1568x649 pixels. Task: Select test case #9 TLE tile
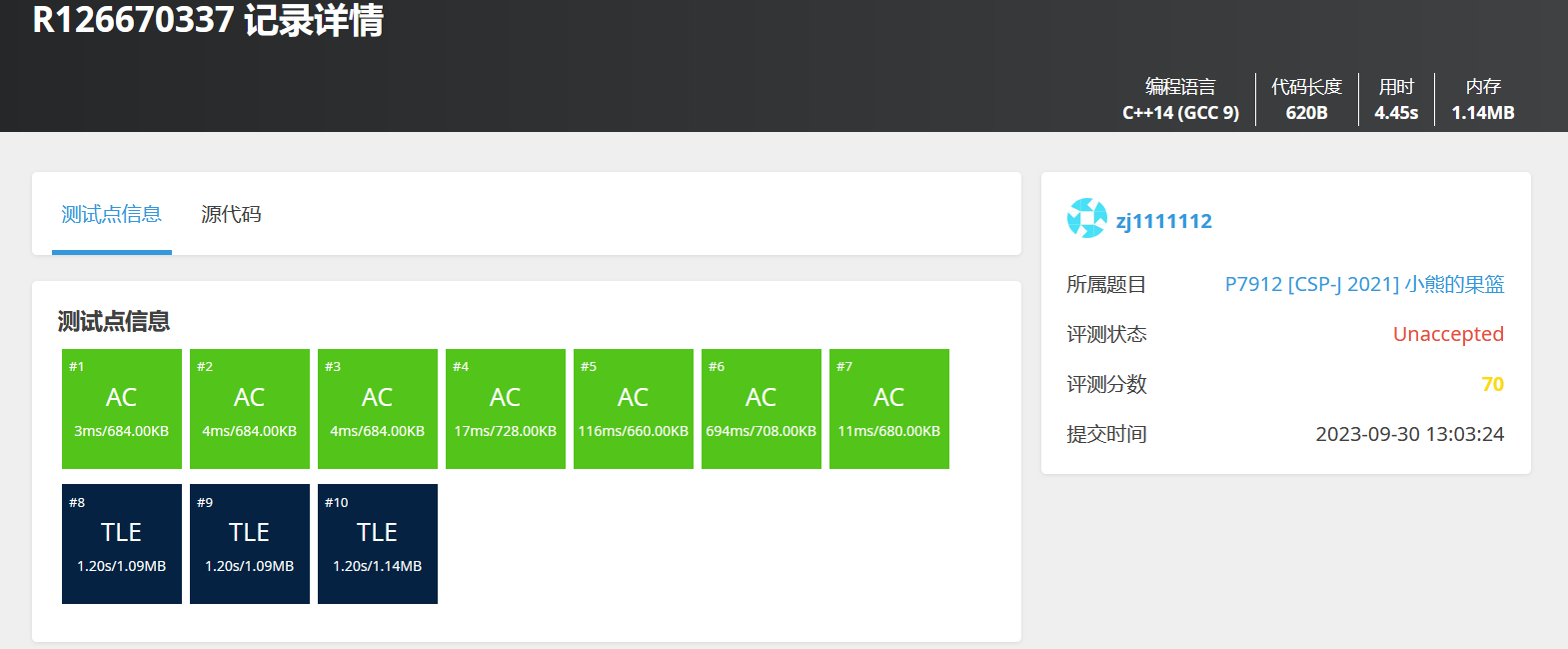(250, 544)
